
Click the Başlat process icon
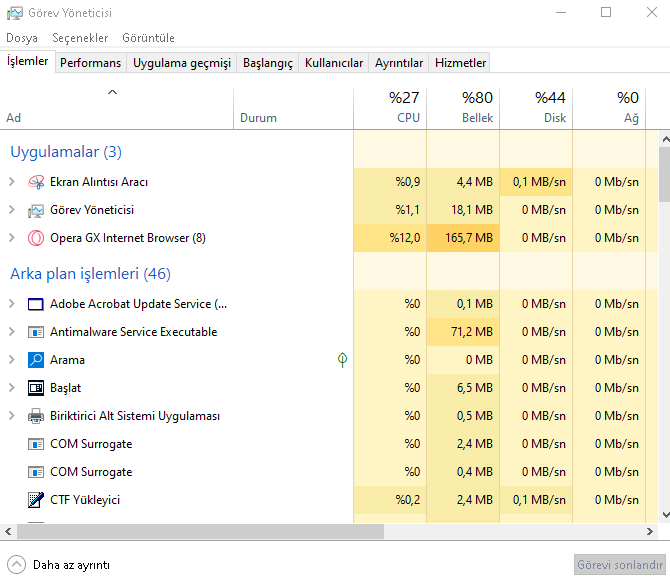click(x=36, y=388)
